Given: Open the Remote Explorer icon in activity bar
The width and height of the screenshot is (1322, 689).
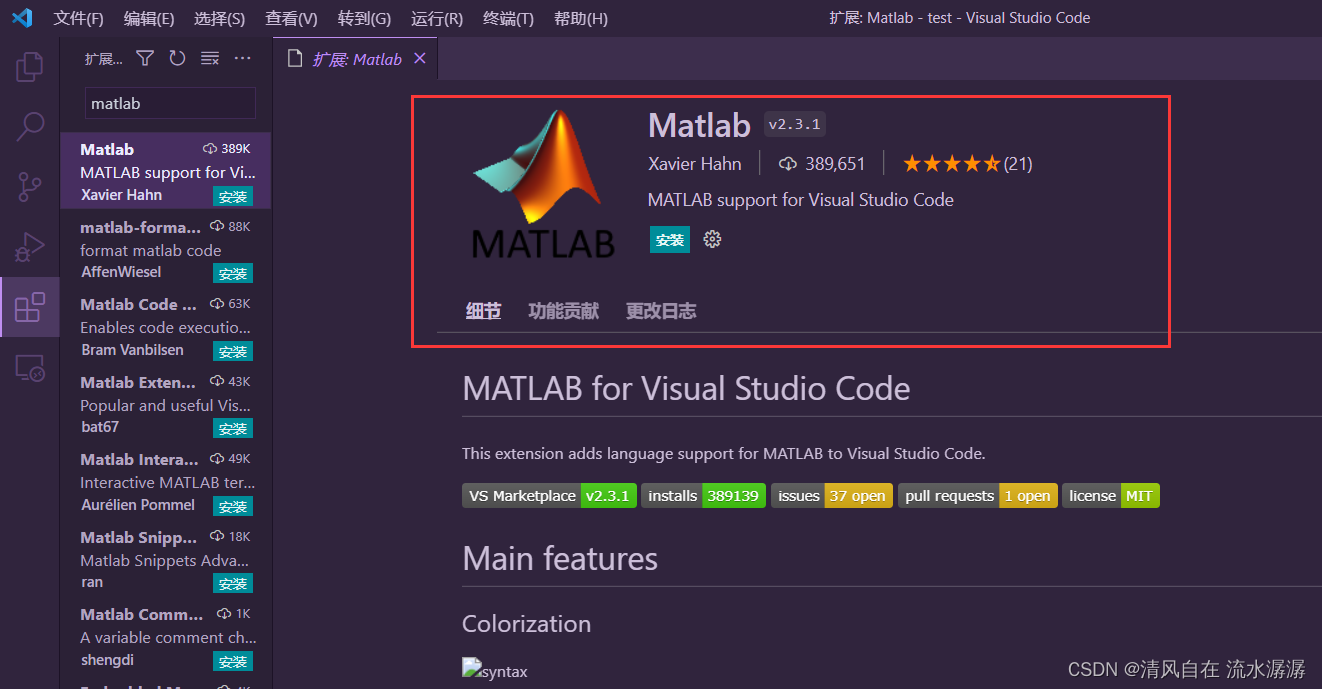Looking at the screenshot, I should tap(30, 368).
